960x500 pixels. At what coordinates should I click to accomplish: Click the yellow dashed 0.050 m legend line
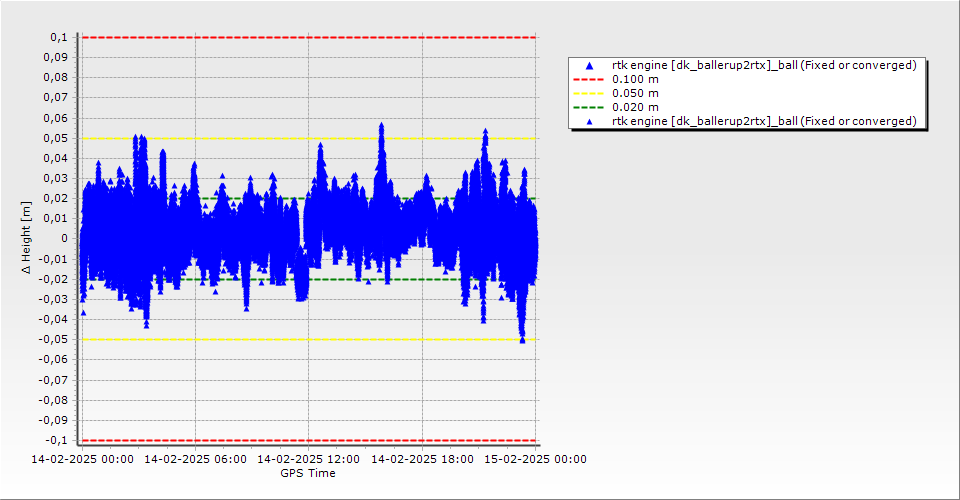589,93
